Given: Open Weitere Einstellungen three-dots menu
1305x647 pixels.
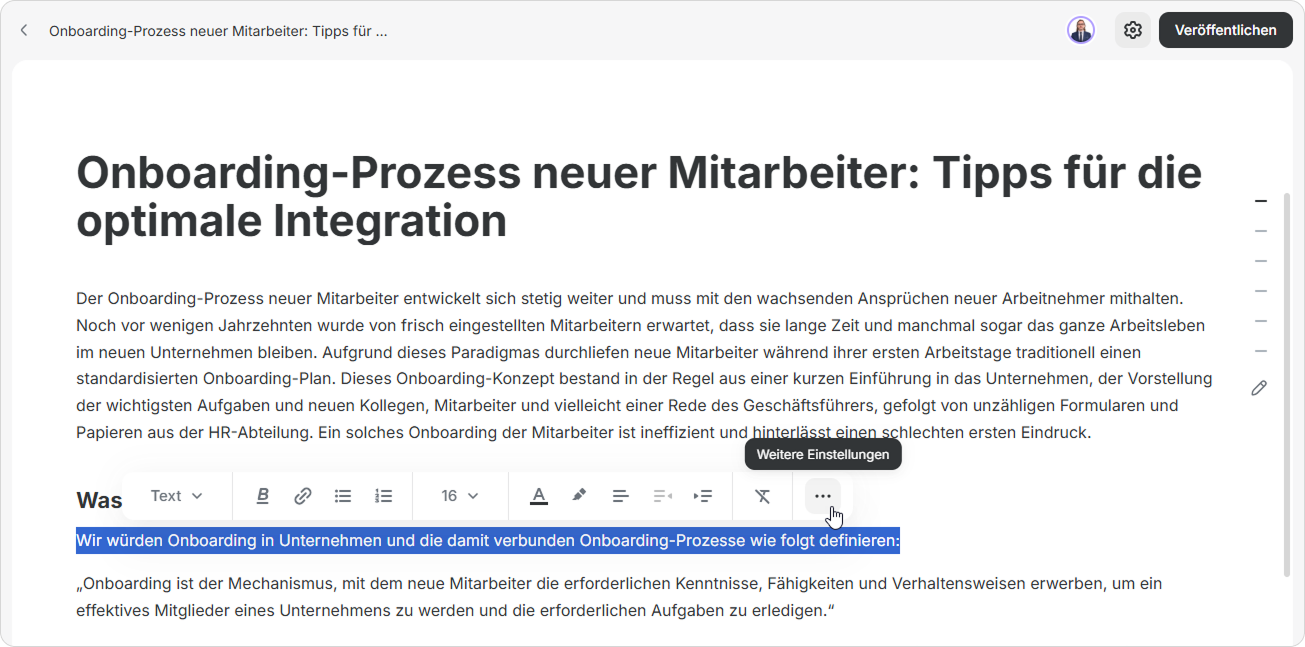Looking at the screenshot, I should (x=823, y=496).
